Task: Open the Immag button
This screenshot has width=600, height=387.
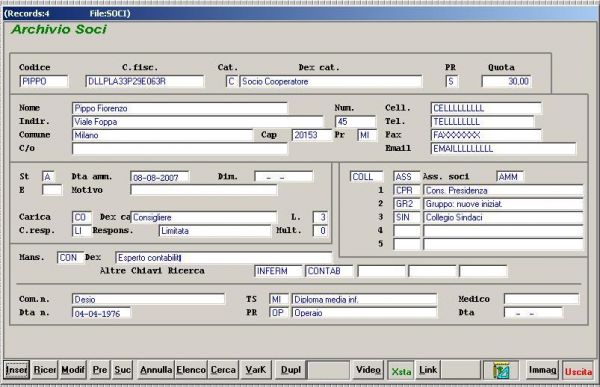Action: click(542, 370)
